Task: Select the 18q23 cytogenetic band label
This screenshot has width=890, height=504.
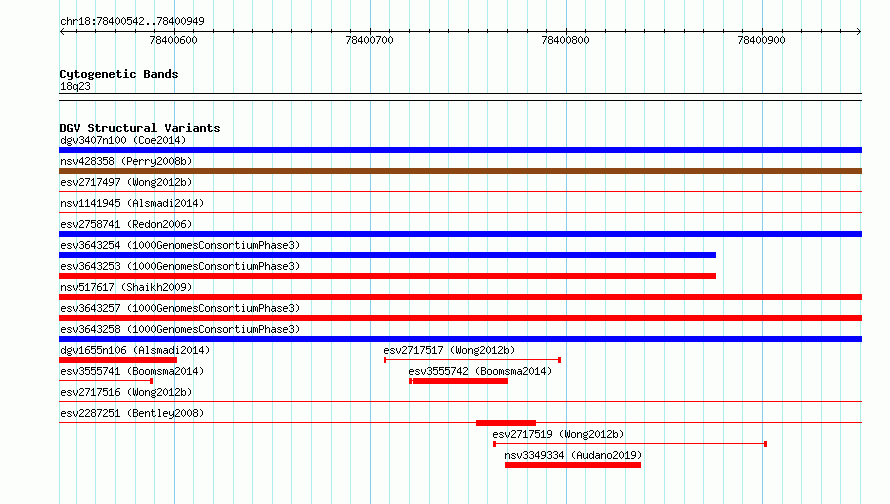Action: (x=75, y=86)
